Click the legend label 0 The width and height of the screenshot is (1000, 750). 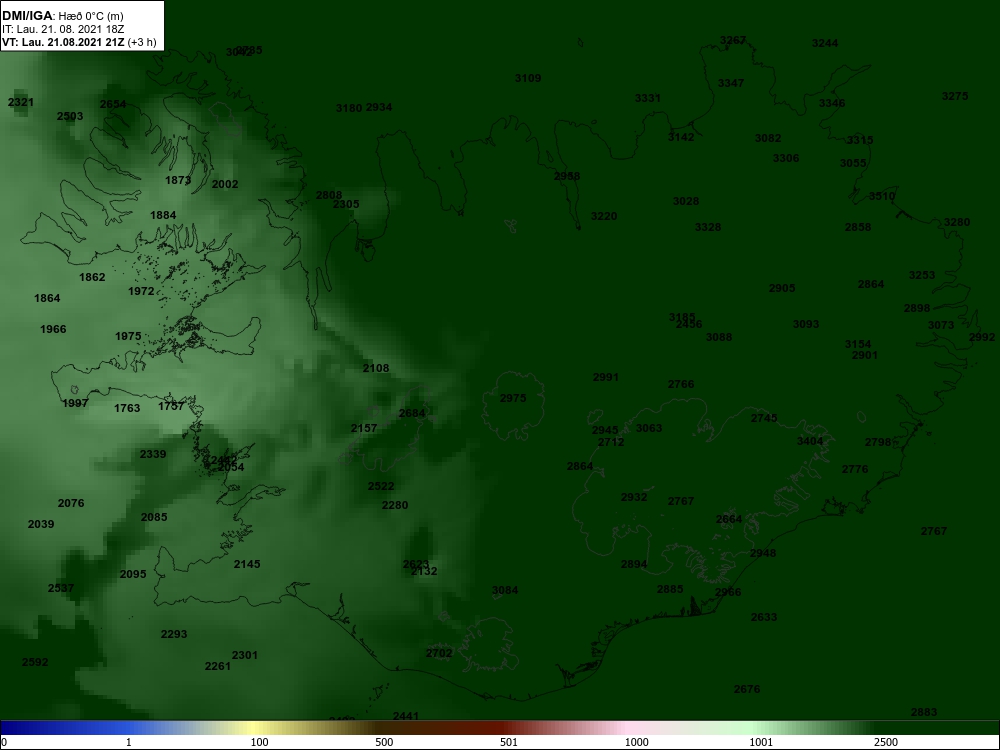pos(4,742)
